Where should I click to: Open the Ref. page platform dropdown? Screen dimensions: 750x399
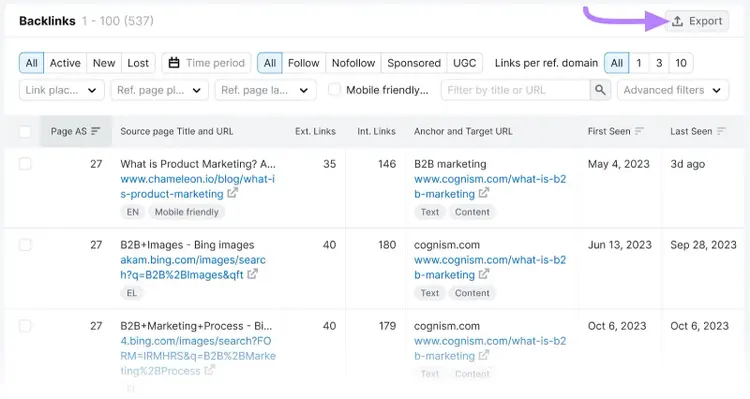[x=159, y=90]
